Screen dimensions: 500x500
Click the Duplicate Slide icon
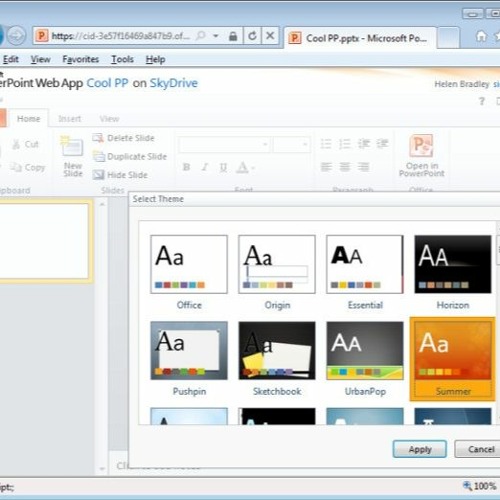point(99,156)
